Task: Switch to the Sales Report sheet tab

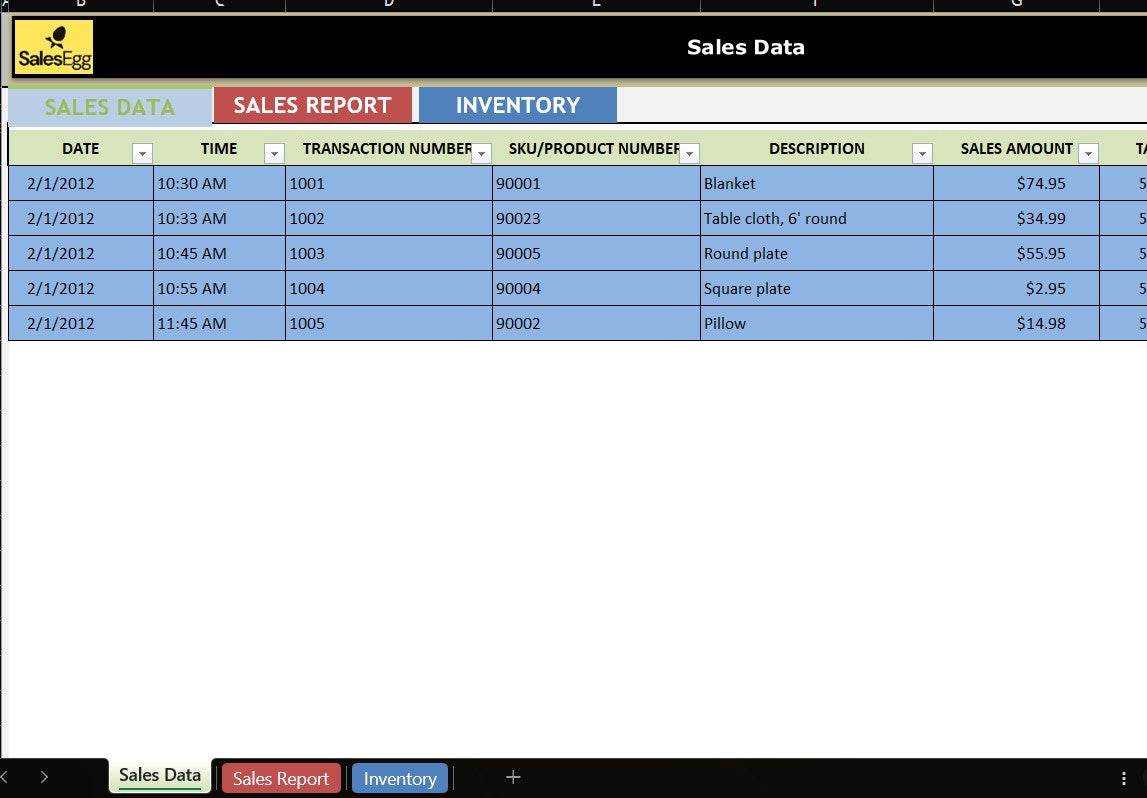Action: (281, 778)
